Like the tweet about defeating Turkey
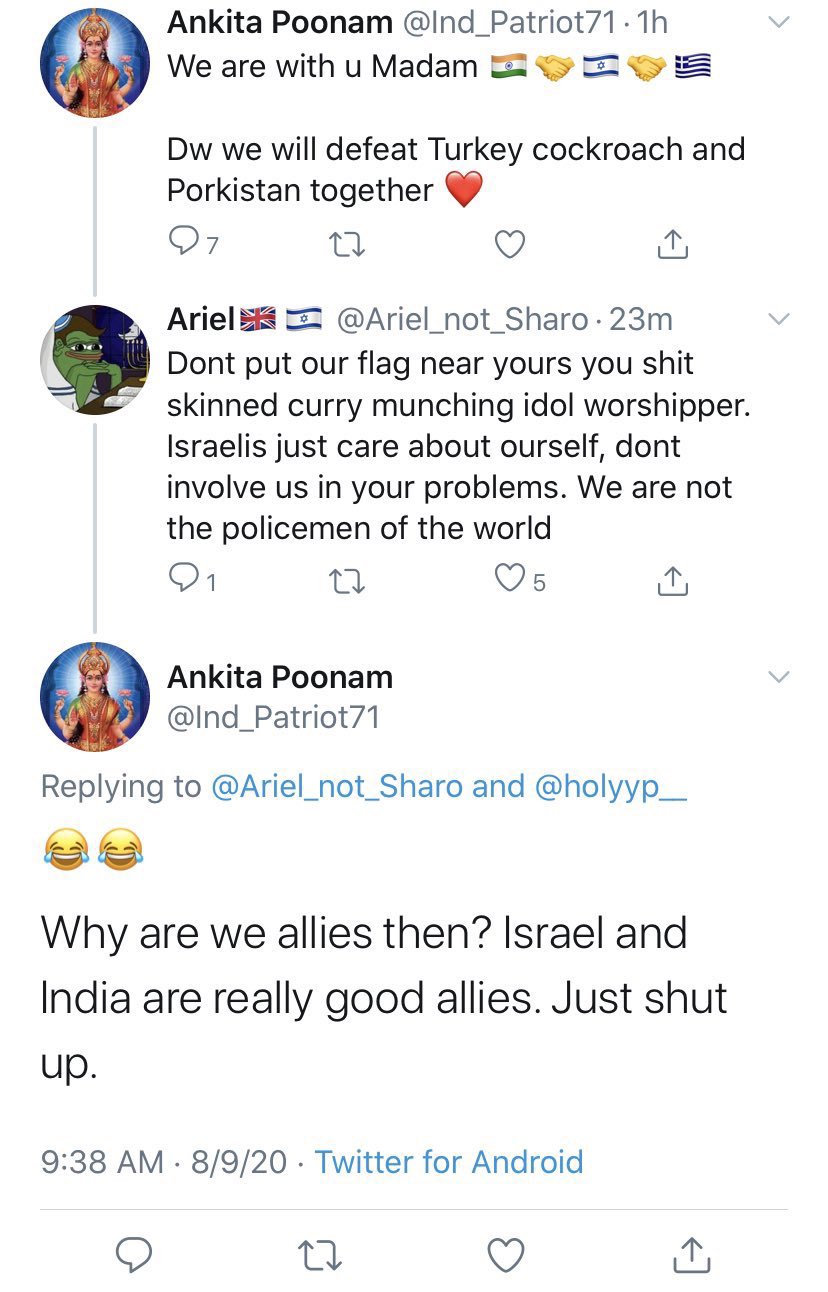The image size is (828, 1292). (x=511, y=244)
